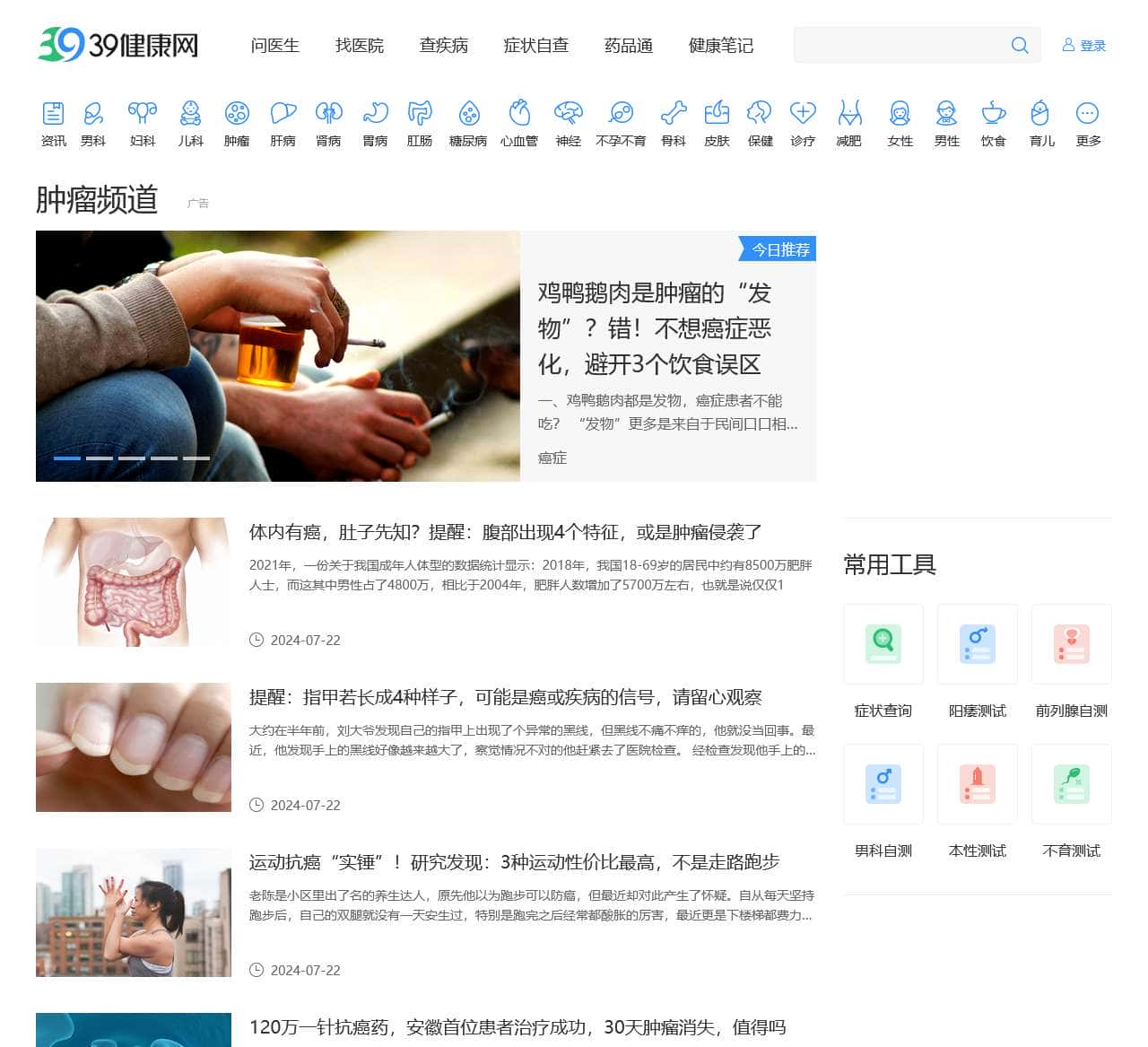The width and height of the screenshot is (1148, 1047).
Task: Launch the 前列腺自测 self-test tool
Action: point(1072,644)
